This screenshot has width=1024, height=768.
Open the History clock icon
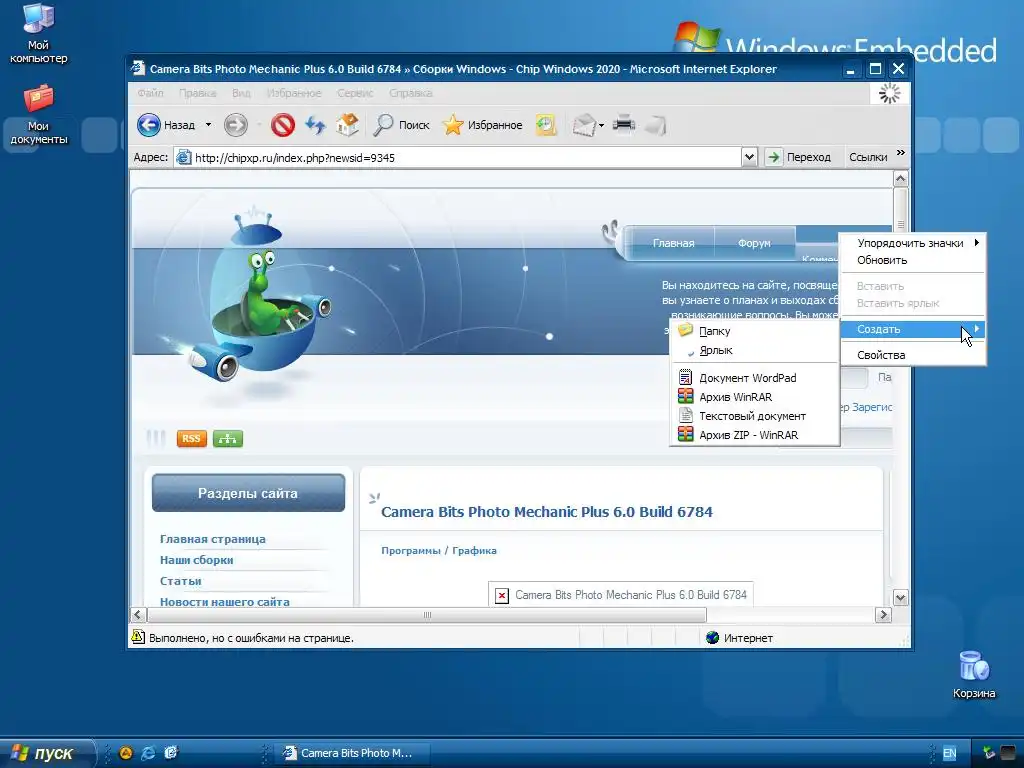[x=546, y=125]
